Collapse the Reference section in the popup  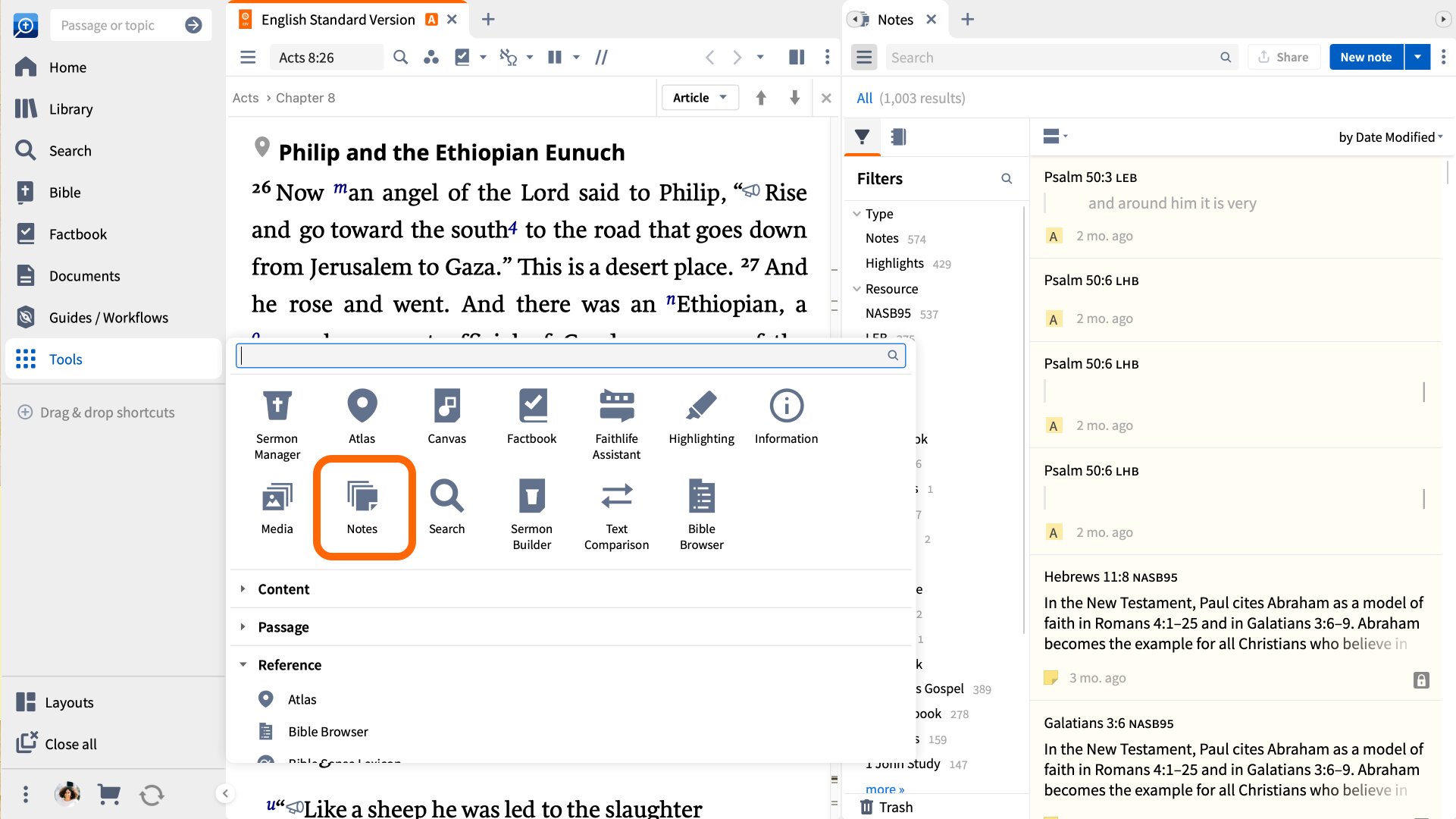(243, 664)
